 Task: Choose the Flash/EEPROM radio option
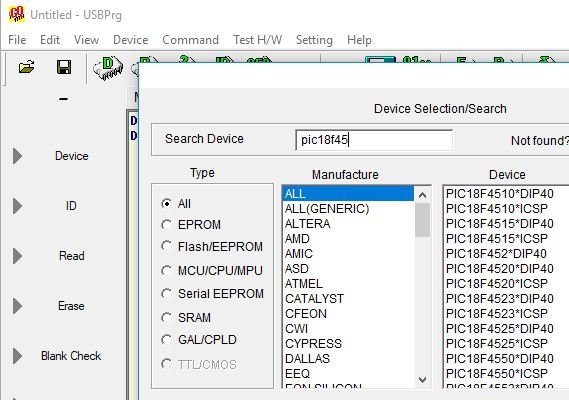pos(167,246)
